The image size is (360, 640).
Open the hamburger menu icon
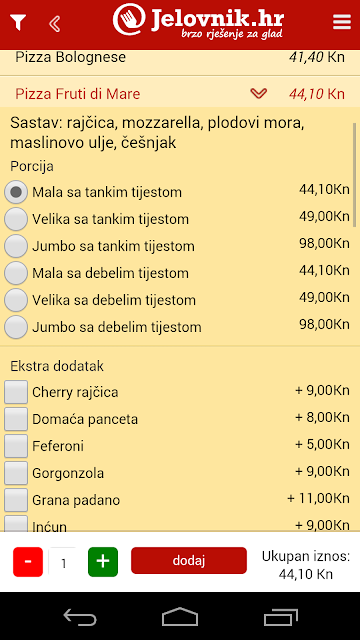click(342, 22)
